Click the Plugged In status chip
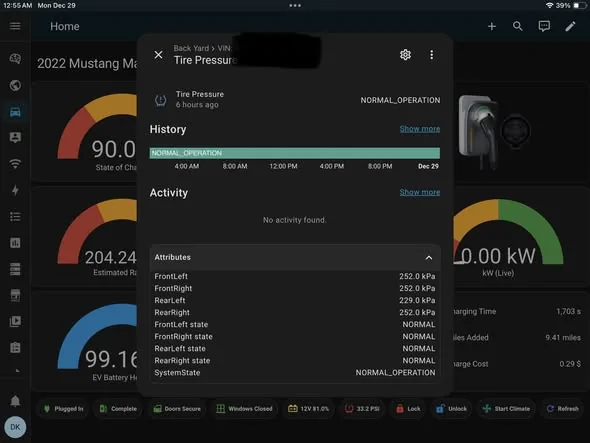The width and height of the screenshot is (590, 443). [64, 409]
